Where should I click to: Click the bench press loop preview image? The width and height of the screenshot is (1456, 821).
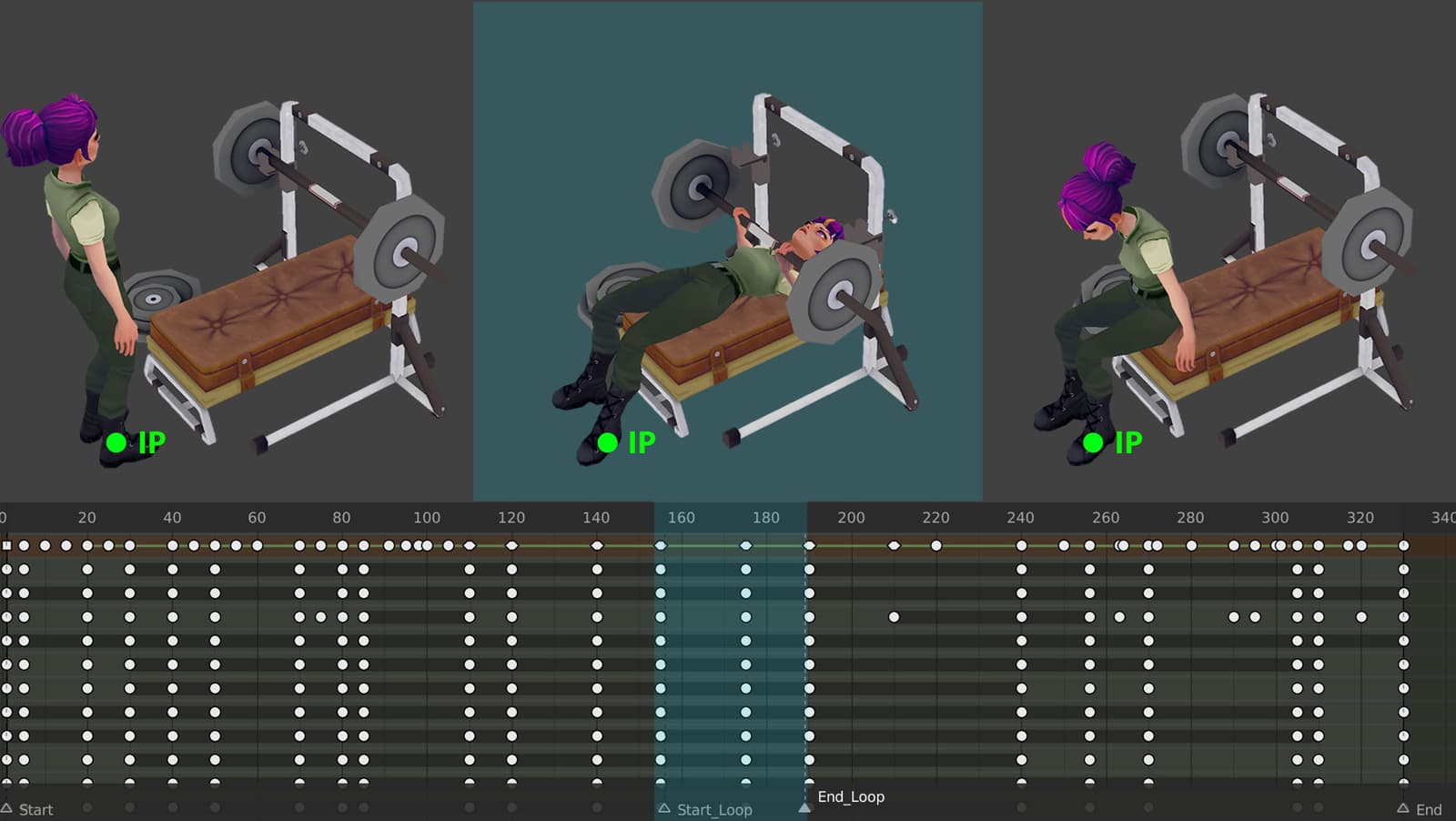(727, 250)
